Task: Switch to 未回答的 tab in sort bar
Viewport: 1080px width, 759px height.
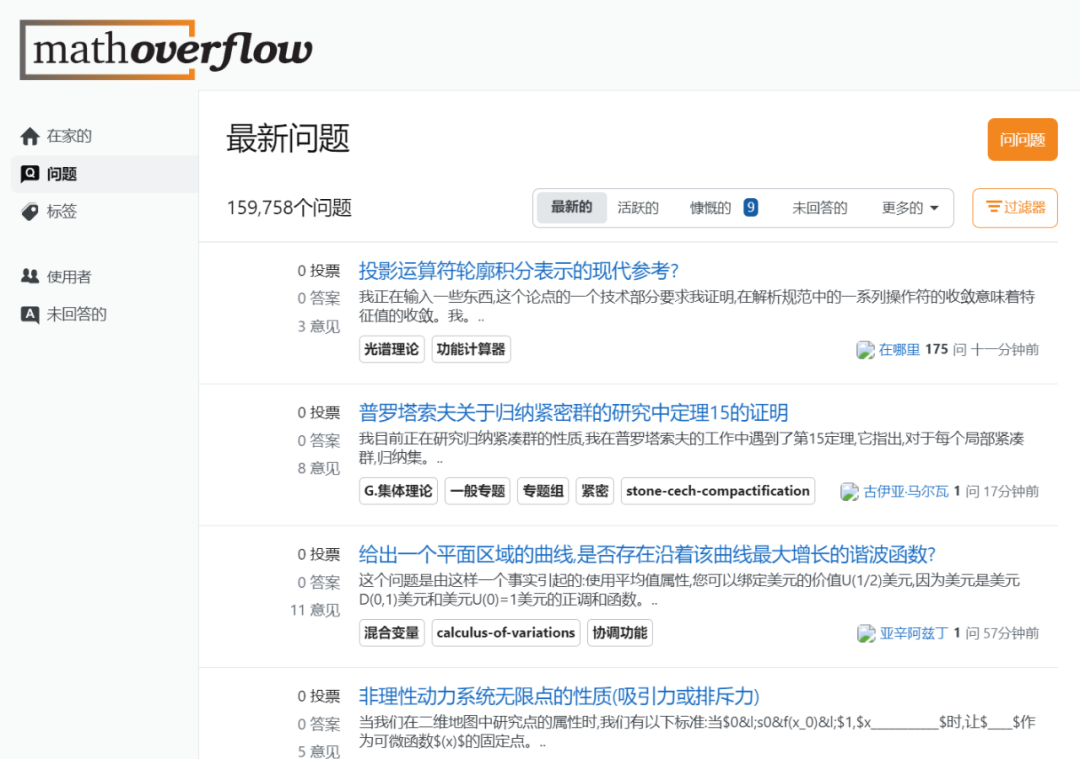Action: pos(820,207)
